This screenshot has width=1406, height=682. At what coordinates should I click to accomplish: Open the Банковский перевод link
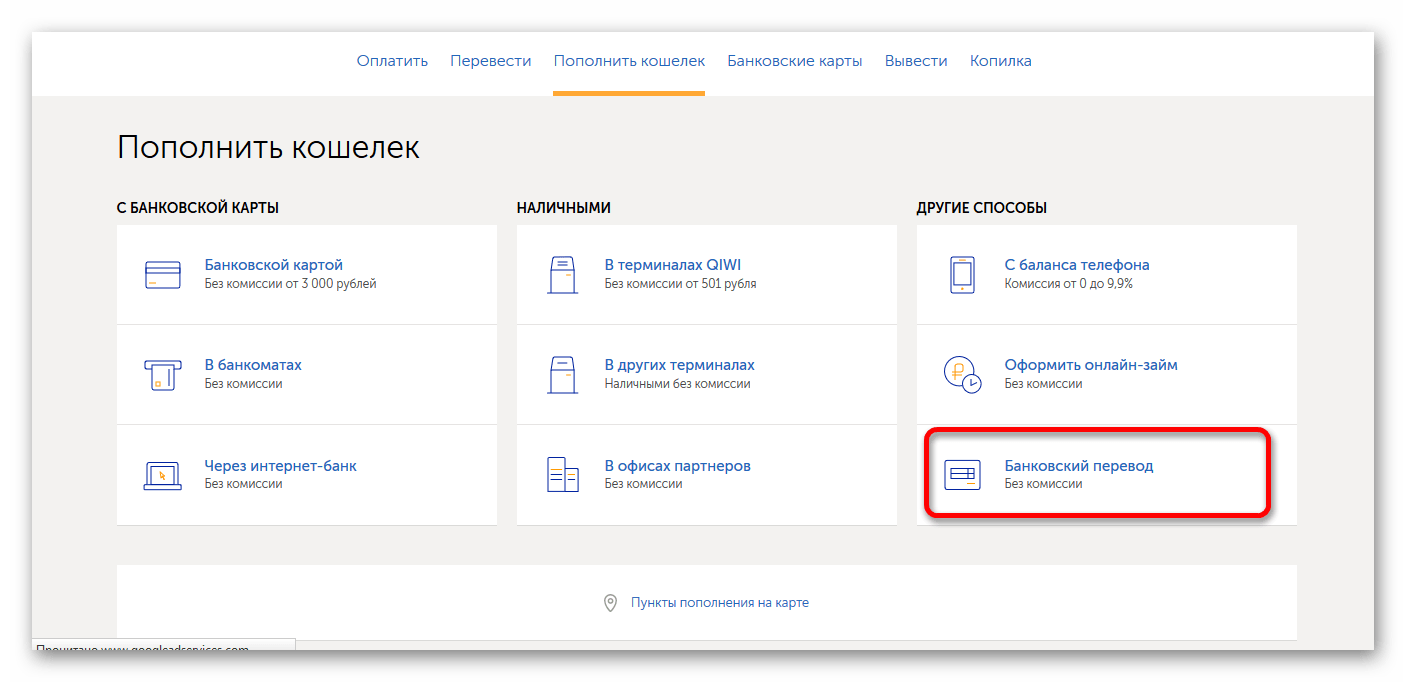click(1078, 466)
